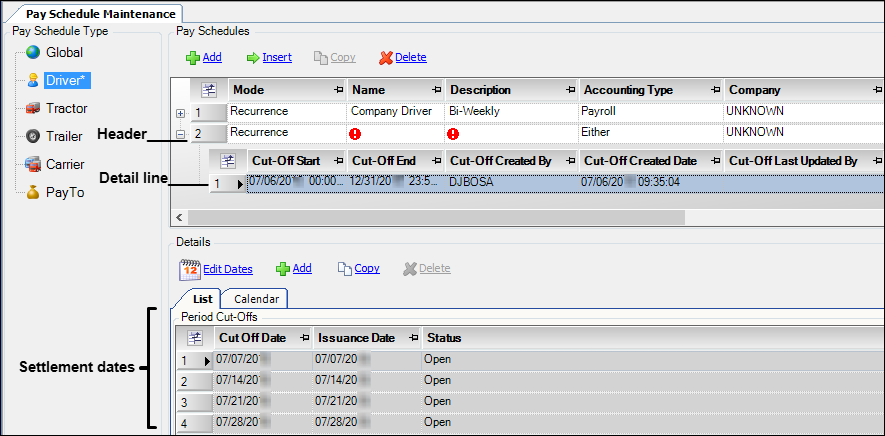Pin the Cut-Off Start column
The image size is (885, 436).
click(x=340, y=162)
